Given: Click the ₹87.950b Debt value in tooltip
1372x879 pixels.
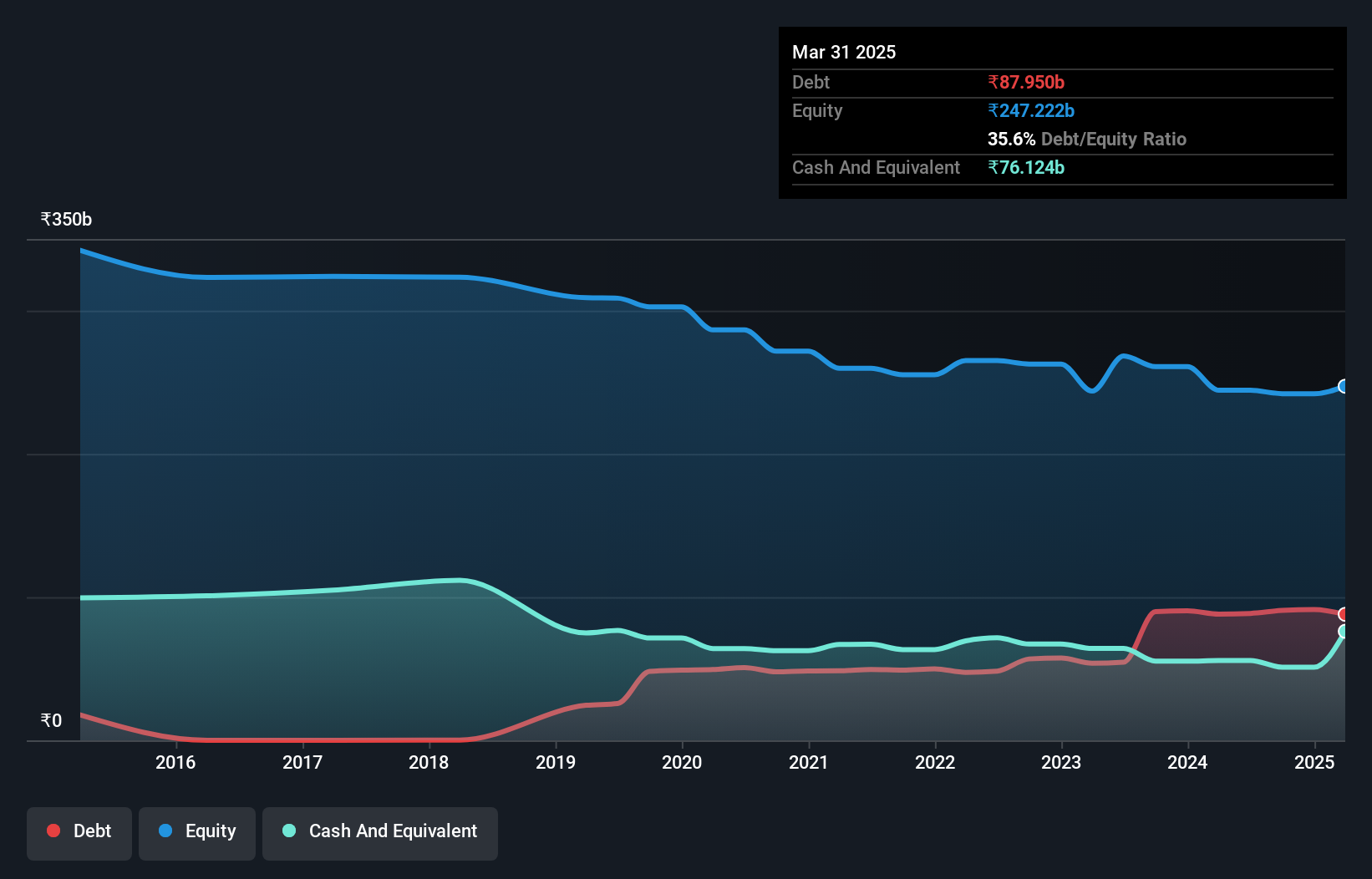Looking at the screenshot, I should tap(1025, 83).
